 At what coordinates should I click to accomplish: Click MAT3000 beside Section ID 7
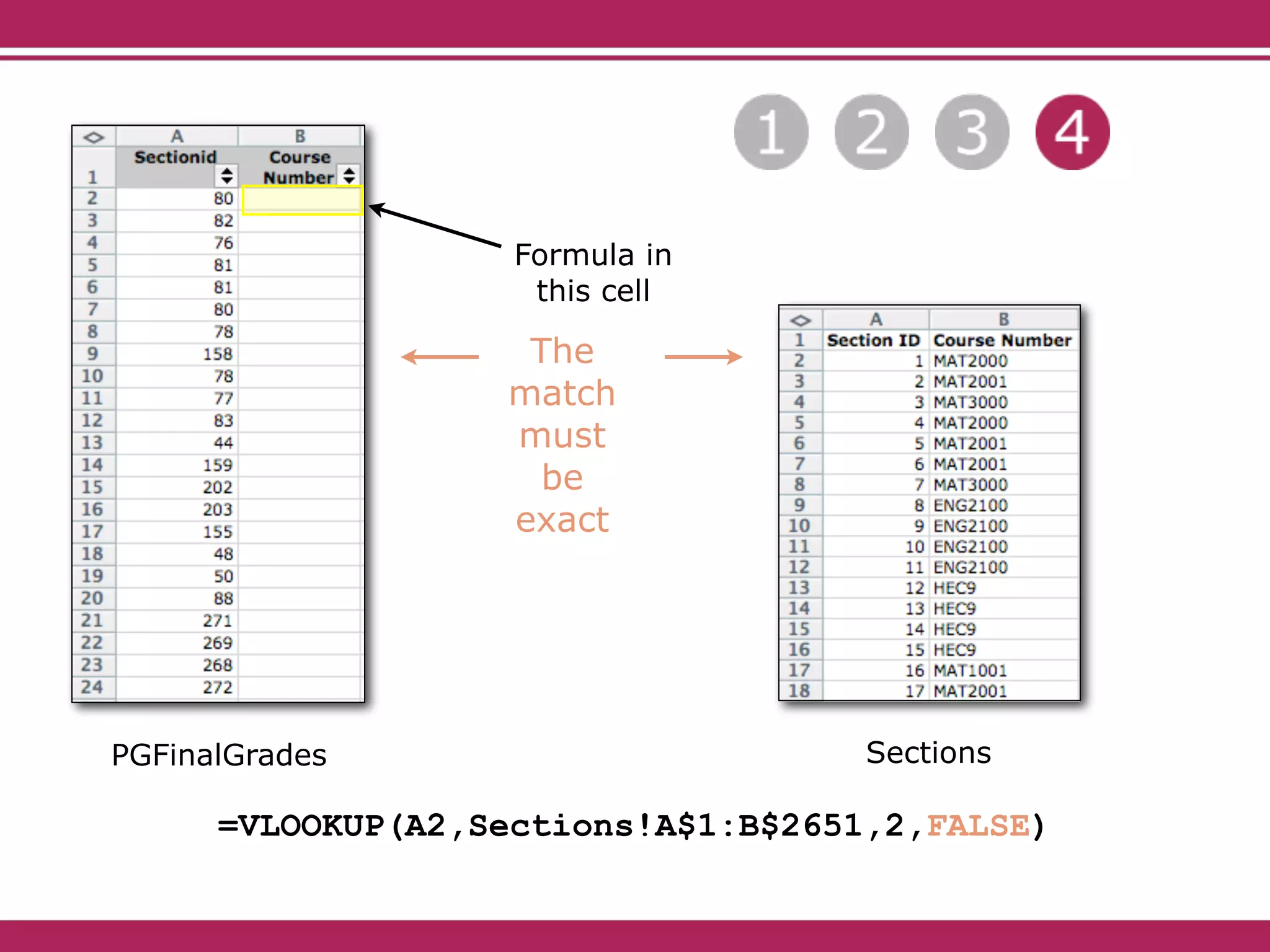pos(1004,485)
